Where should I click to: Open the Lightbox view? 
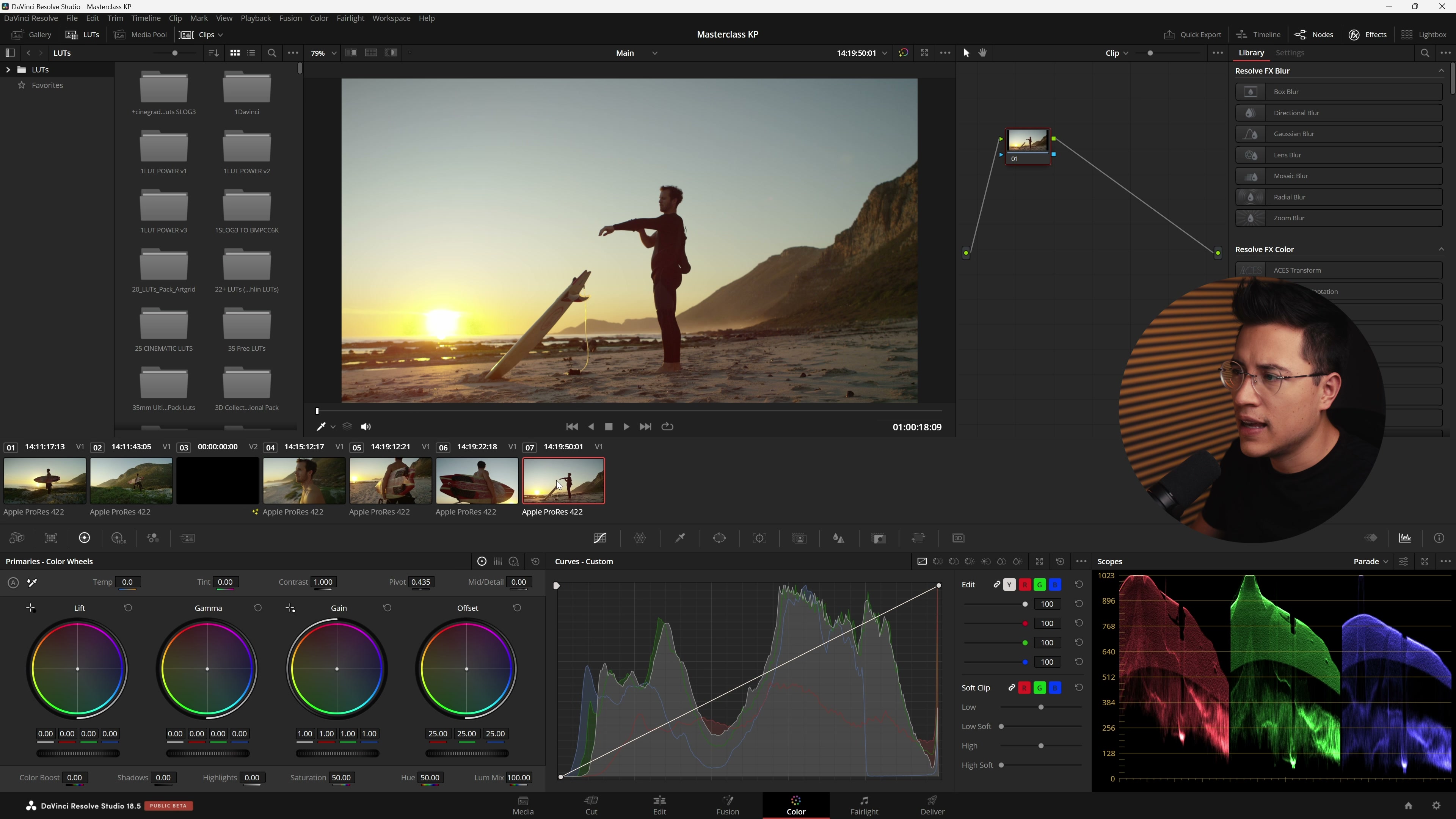[x=1424, y=35]
